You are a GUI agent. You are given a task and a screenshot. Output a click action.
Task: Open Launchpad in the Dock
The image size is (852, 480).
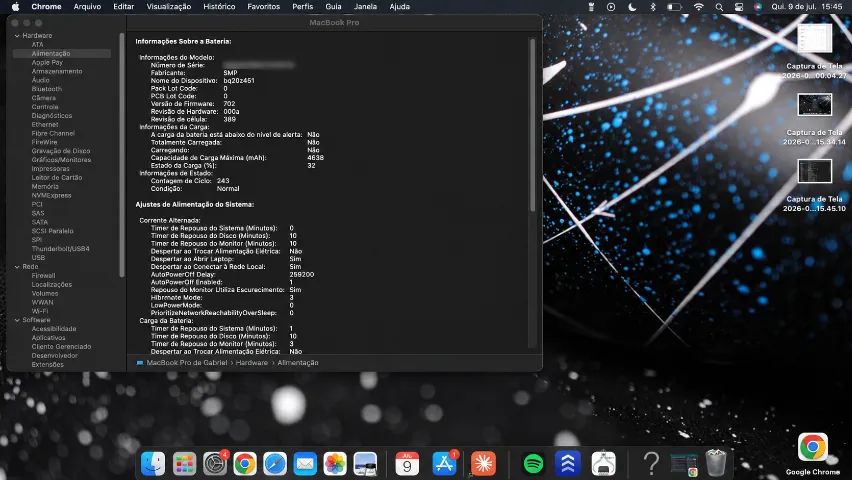coord(184,464)
